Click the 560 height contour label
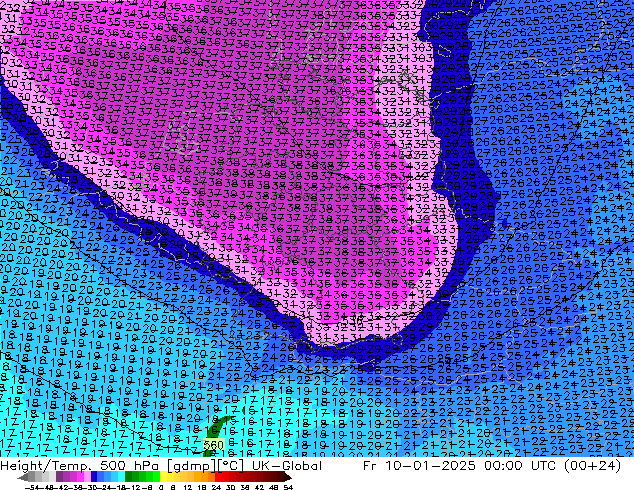Screen dimensions: 634x490 coord(213,445)
